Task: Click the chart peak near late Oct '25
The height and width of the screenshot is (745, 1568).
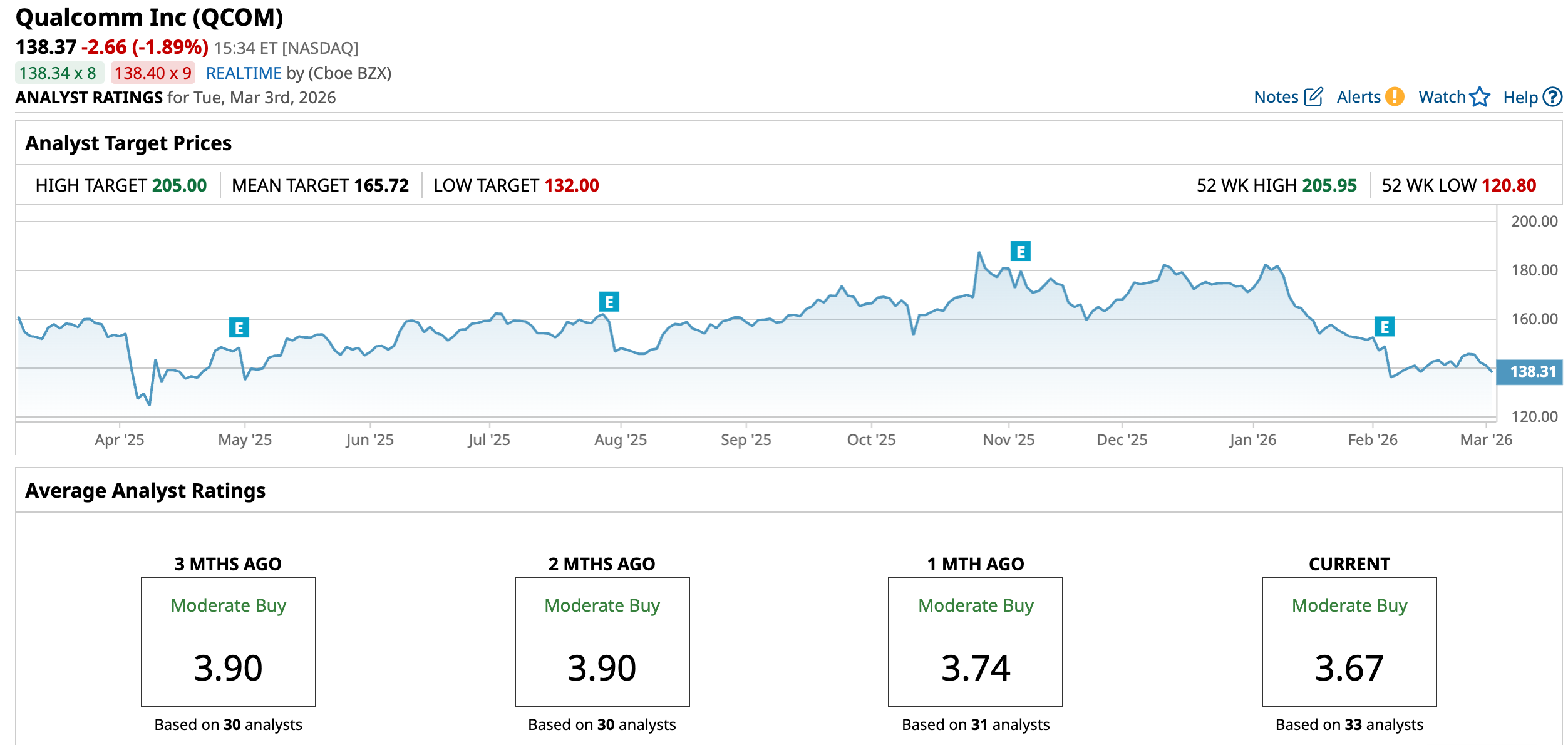Action: 979,253
